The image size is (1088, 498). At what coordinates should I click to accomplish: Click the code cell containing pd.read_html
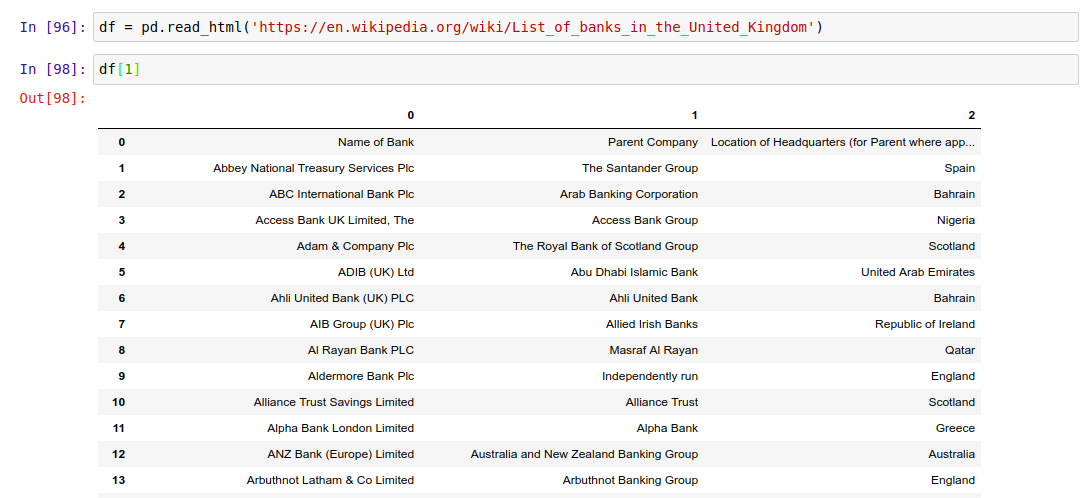tap(586, 27)
